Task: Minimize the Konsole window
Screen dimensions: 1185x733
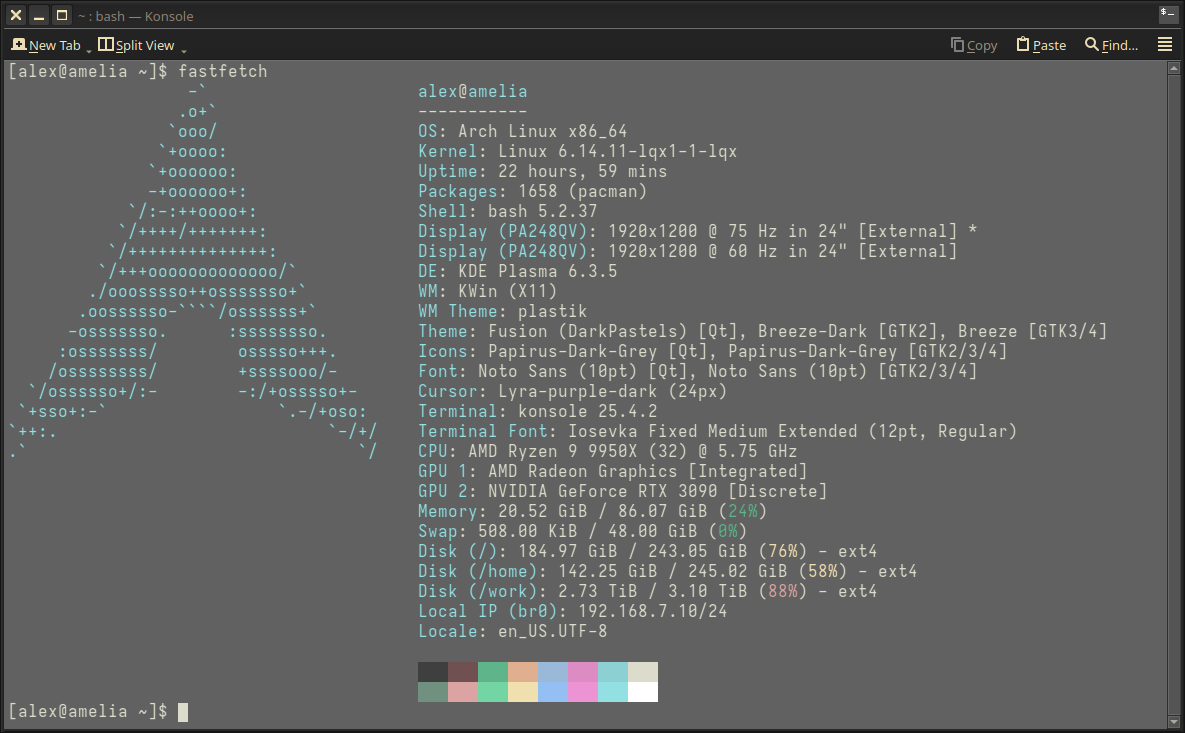Action: pos(39,15)
